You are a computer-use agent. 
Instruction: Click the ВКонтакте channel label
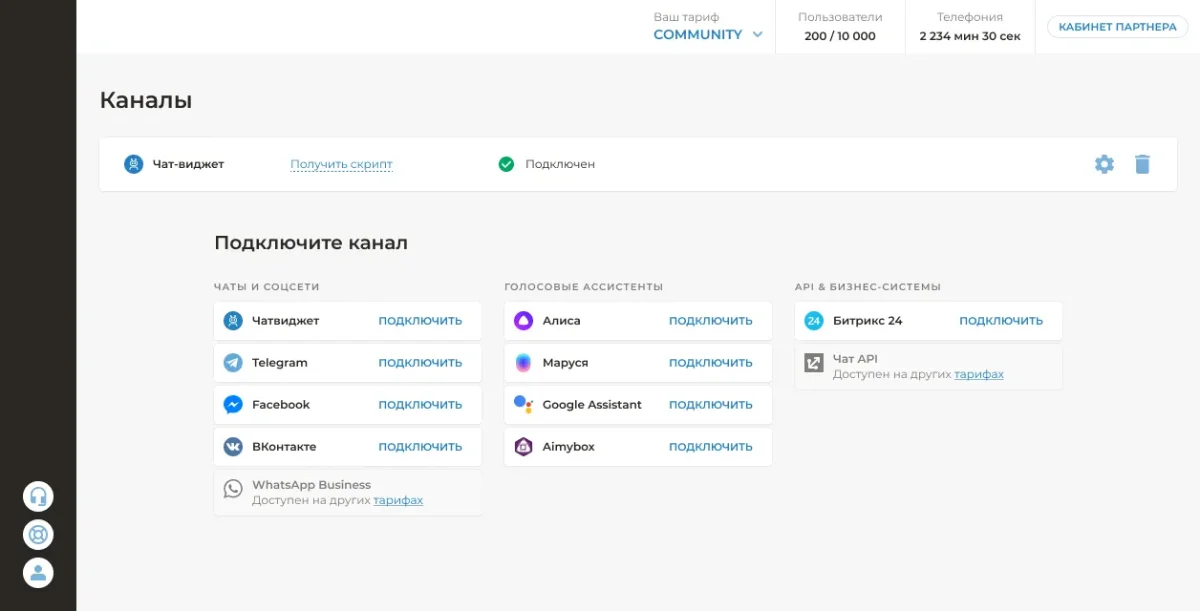coord(284,447)
